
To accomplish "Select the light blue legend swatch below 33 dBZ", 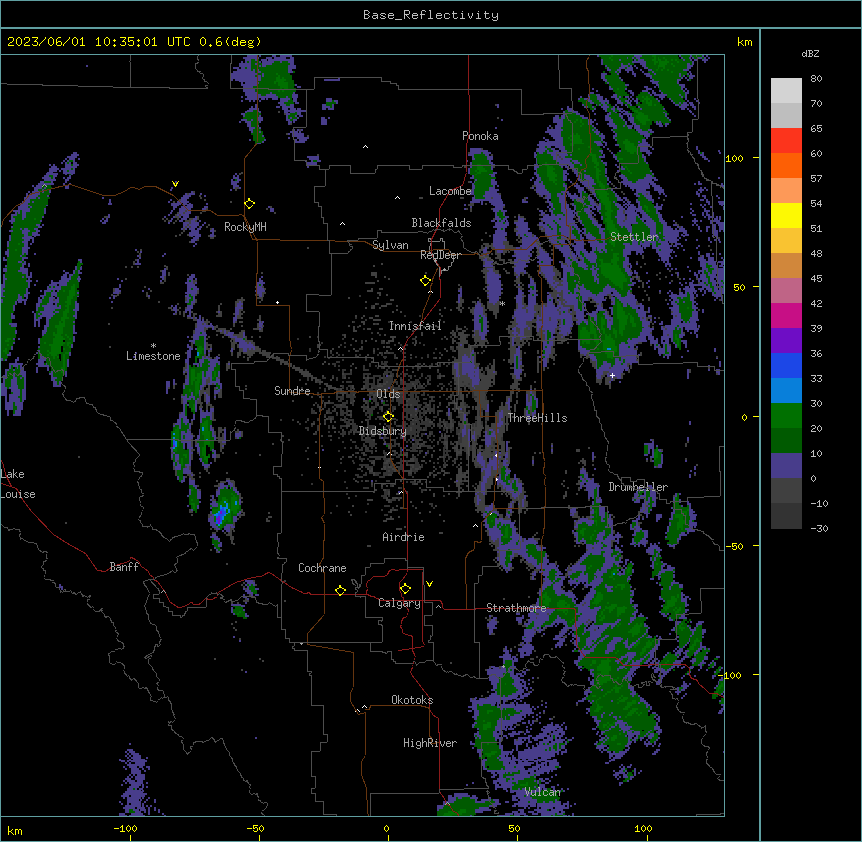I will [x=786, y=391].
